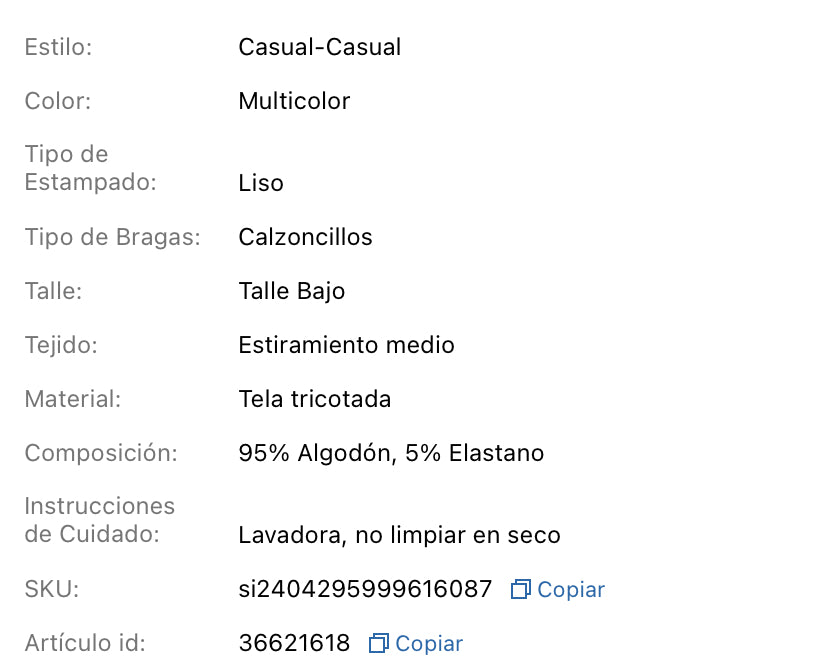Click the Tela tricotada material value
828x672 pixels.
point(314,399)
